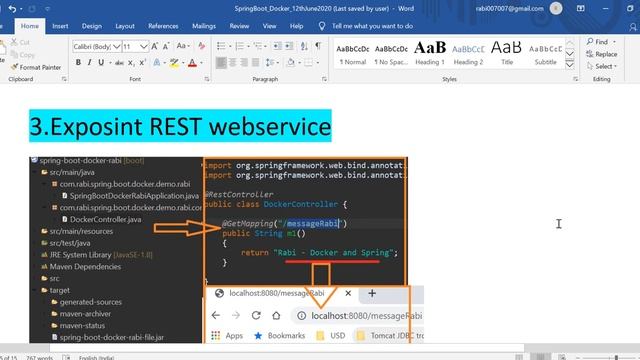Justify paragraph text

tap(255, 62)
